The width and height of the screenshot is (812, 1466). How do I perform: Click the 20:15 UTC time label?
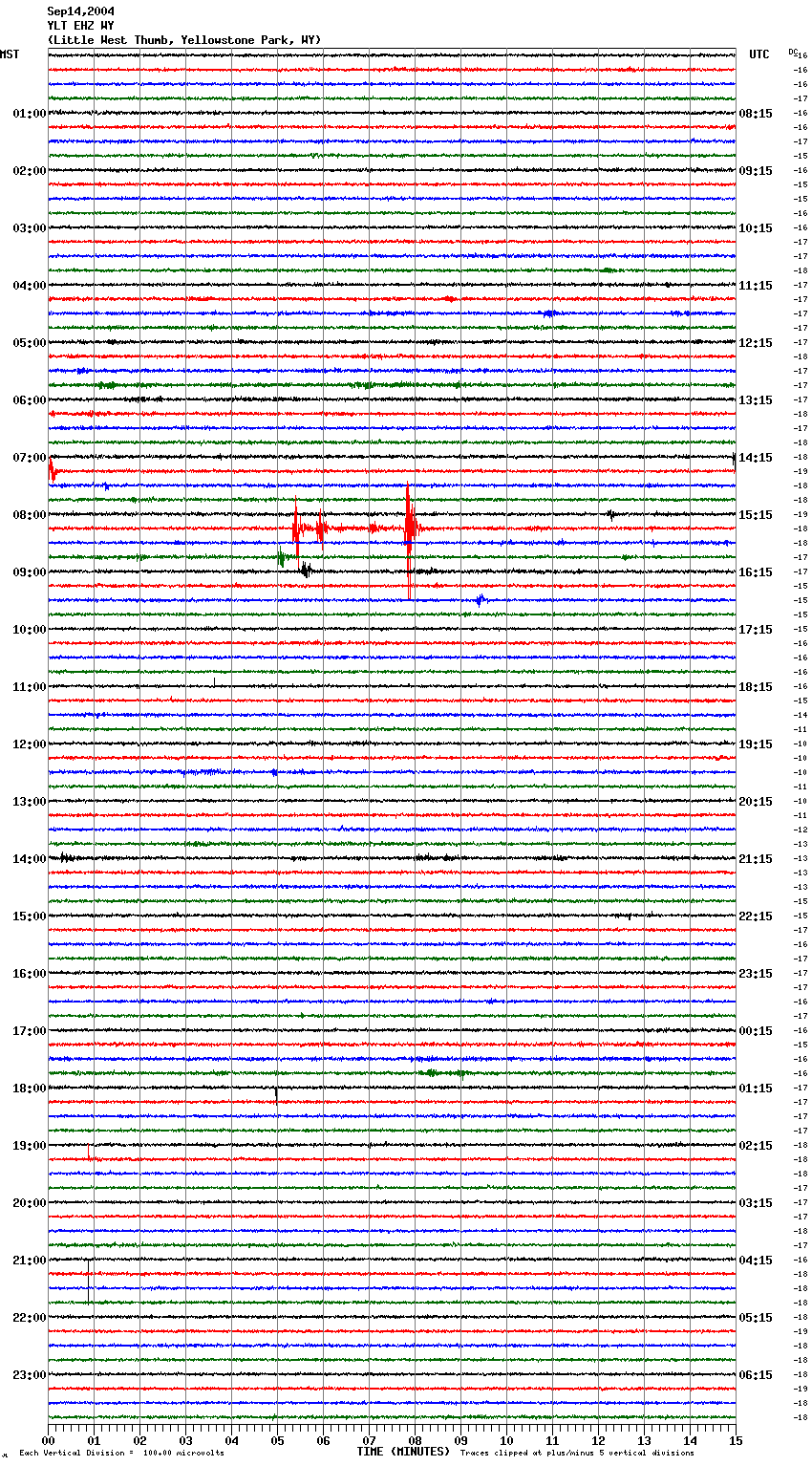click(x=756, y=802)
